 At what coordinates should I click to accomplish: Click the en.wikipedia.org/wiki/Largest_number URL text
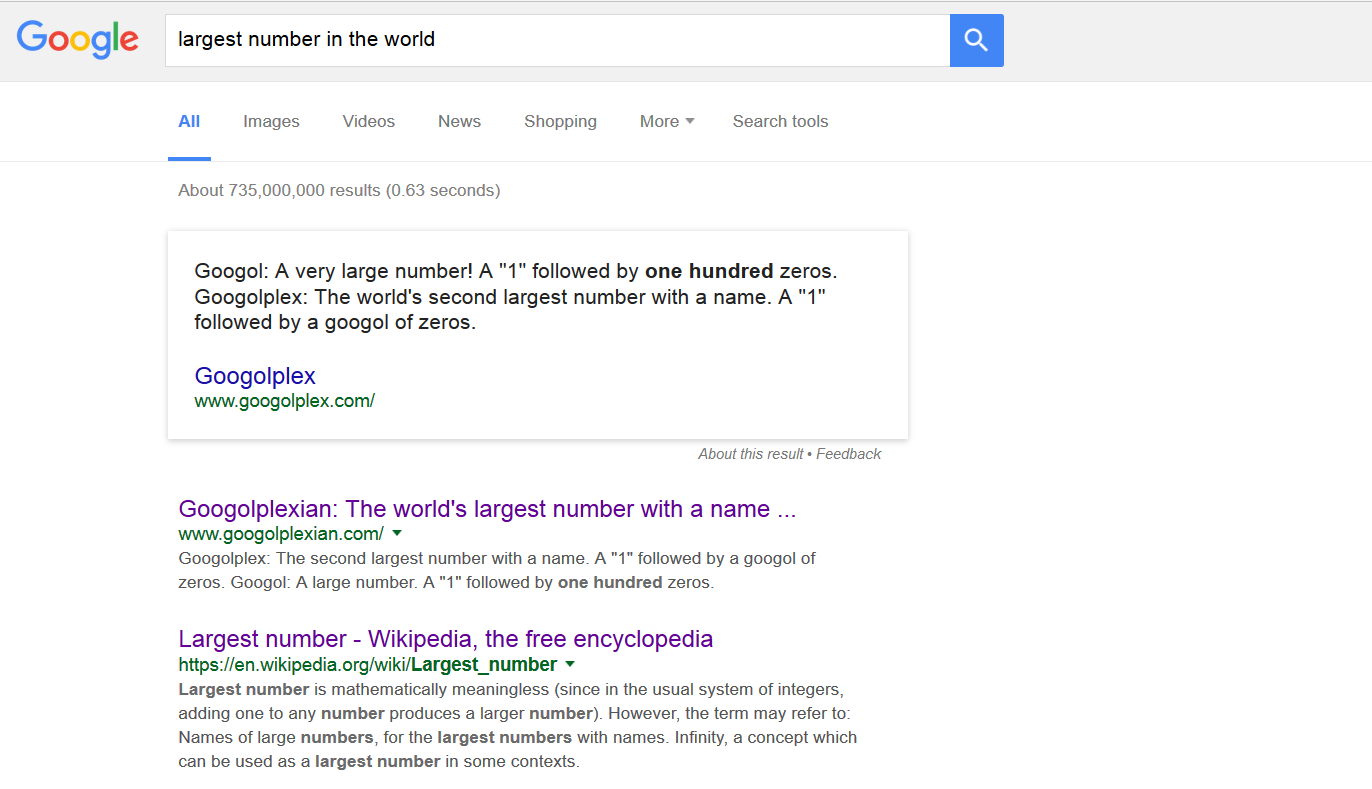point(368,665)
